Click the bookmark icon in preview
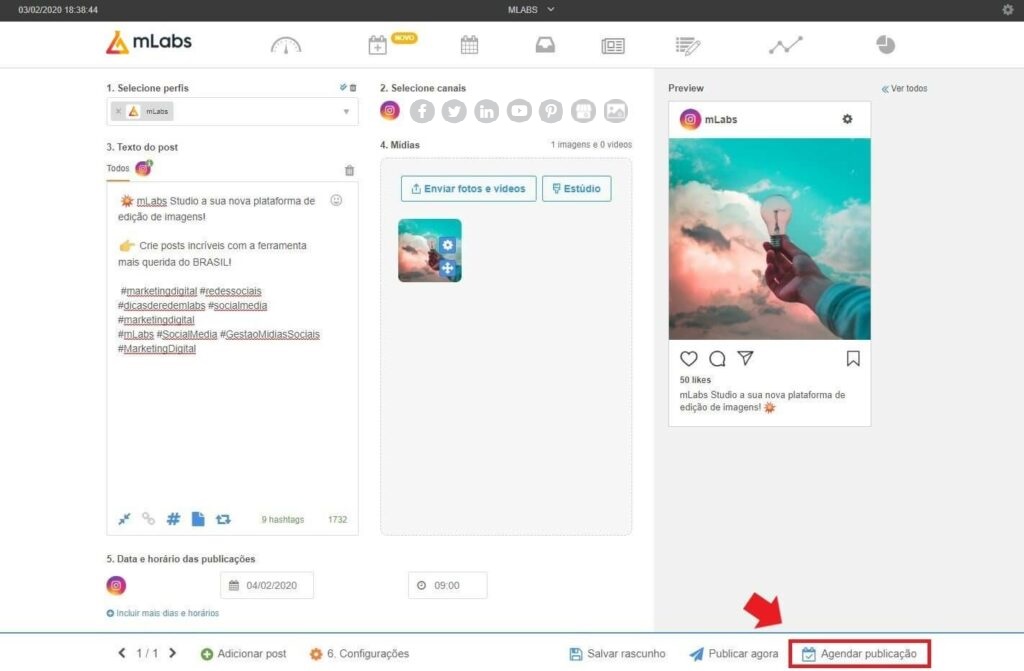Screen dimensions: 1024x671 tap(853, 358)
